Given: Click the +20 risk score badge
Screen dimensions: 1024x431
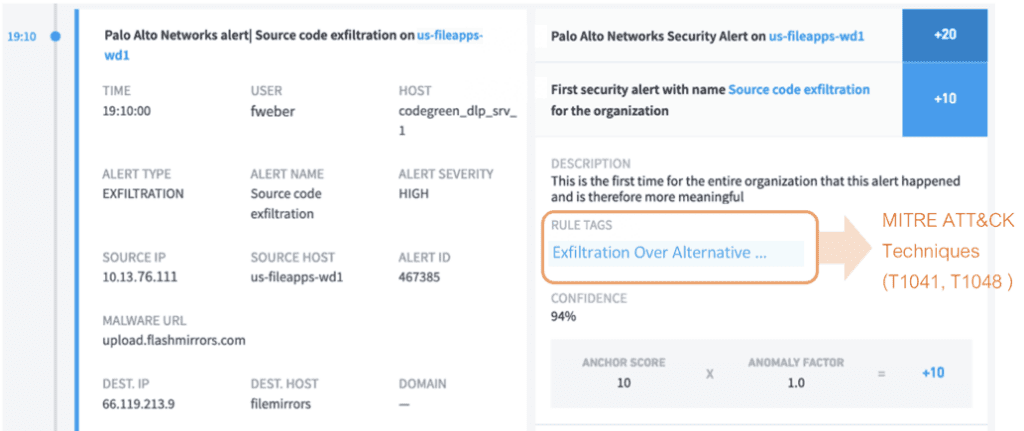Looking at the screenshot, I should [x=944, y=35].
